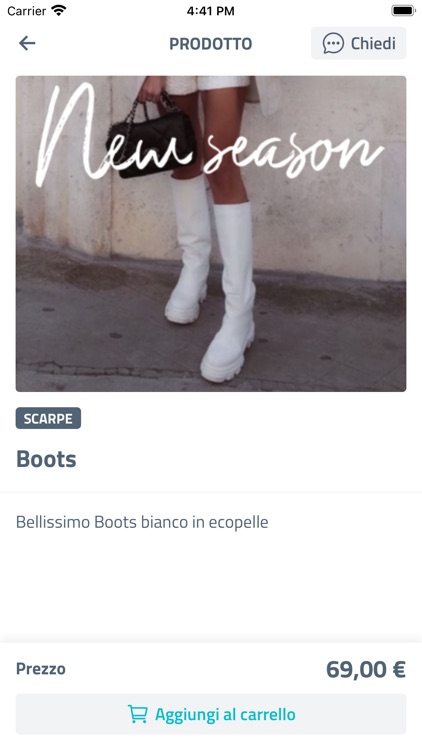Tap the battery indicator icon
Image resolution: width=422 pixels, height=750 pixels.
pyautogui.click(x=402, y=11)
